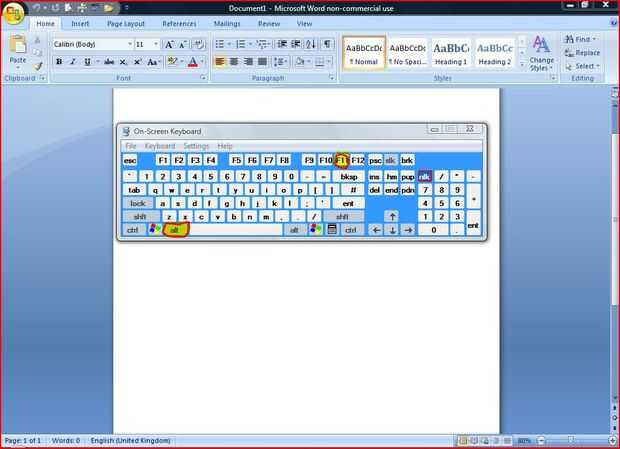Select Justify alignment

263,62
